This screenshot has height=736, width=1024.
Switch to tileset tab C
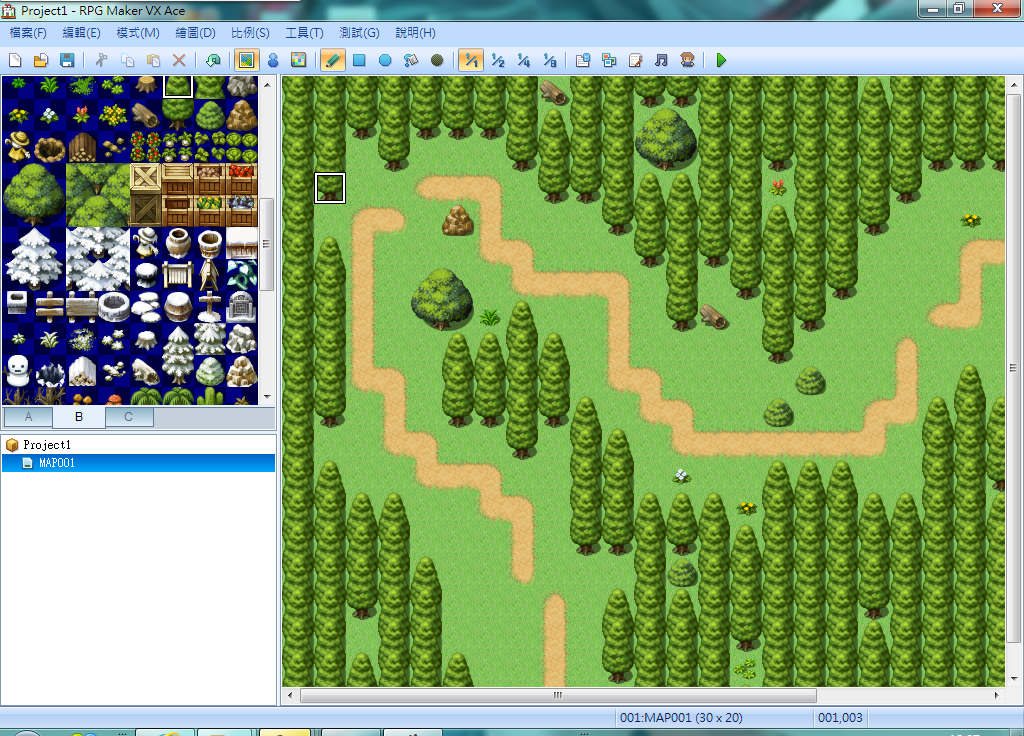[x=129, y=417]
